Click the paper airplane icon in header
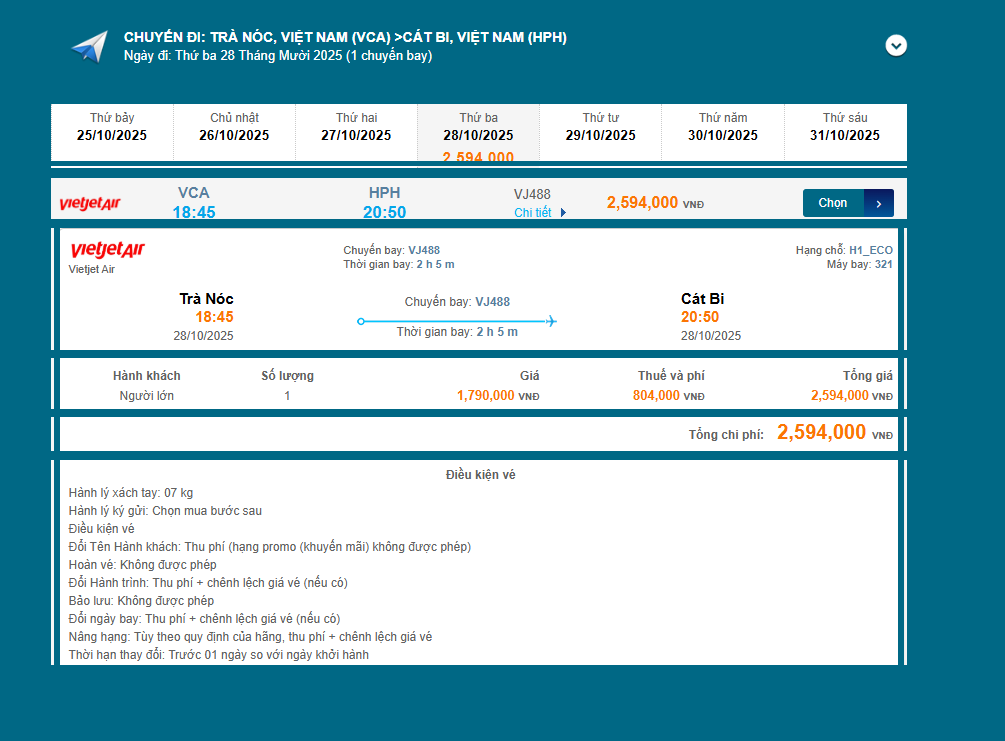1005x741 pixels. click(x=88, y=47)
